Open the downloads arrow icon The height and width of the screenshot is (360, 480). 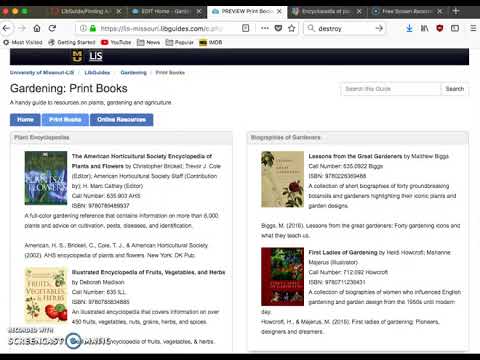(409, 28)
